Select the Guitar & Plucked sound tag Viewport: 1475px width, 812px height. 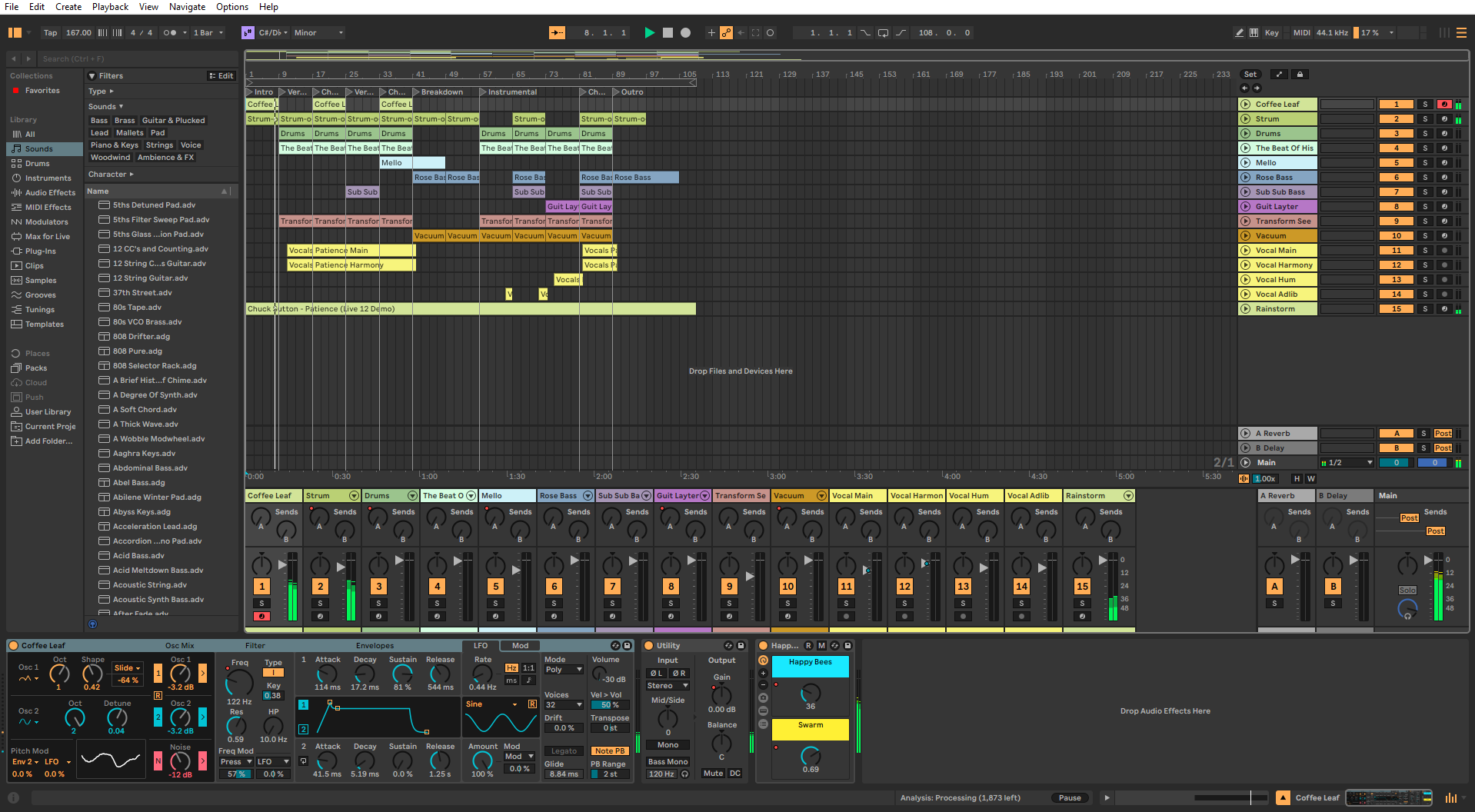173,120
